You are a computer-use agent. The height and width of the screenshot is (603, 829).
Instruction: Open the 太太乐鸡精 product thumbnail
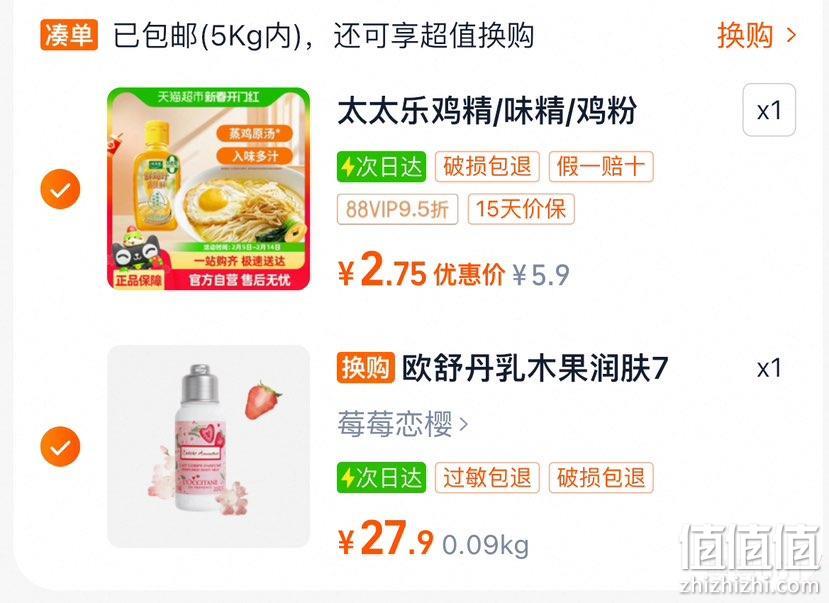pos(209,189)
